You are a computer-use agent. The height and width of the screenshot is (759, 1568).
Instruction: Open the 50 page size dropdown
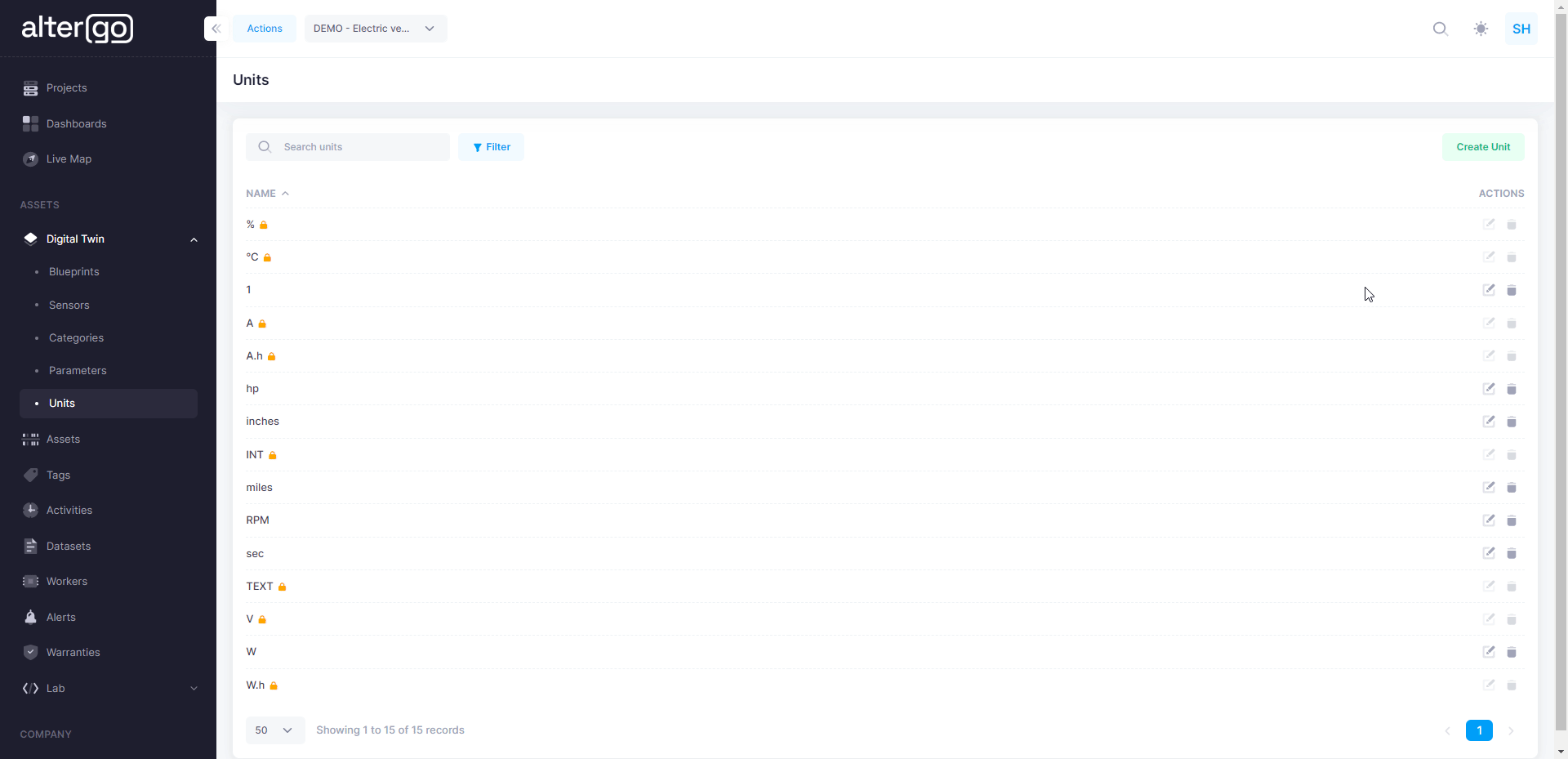[x=274, y=730]
